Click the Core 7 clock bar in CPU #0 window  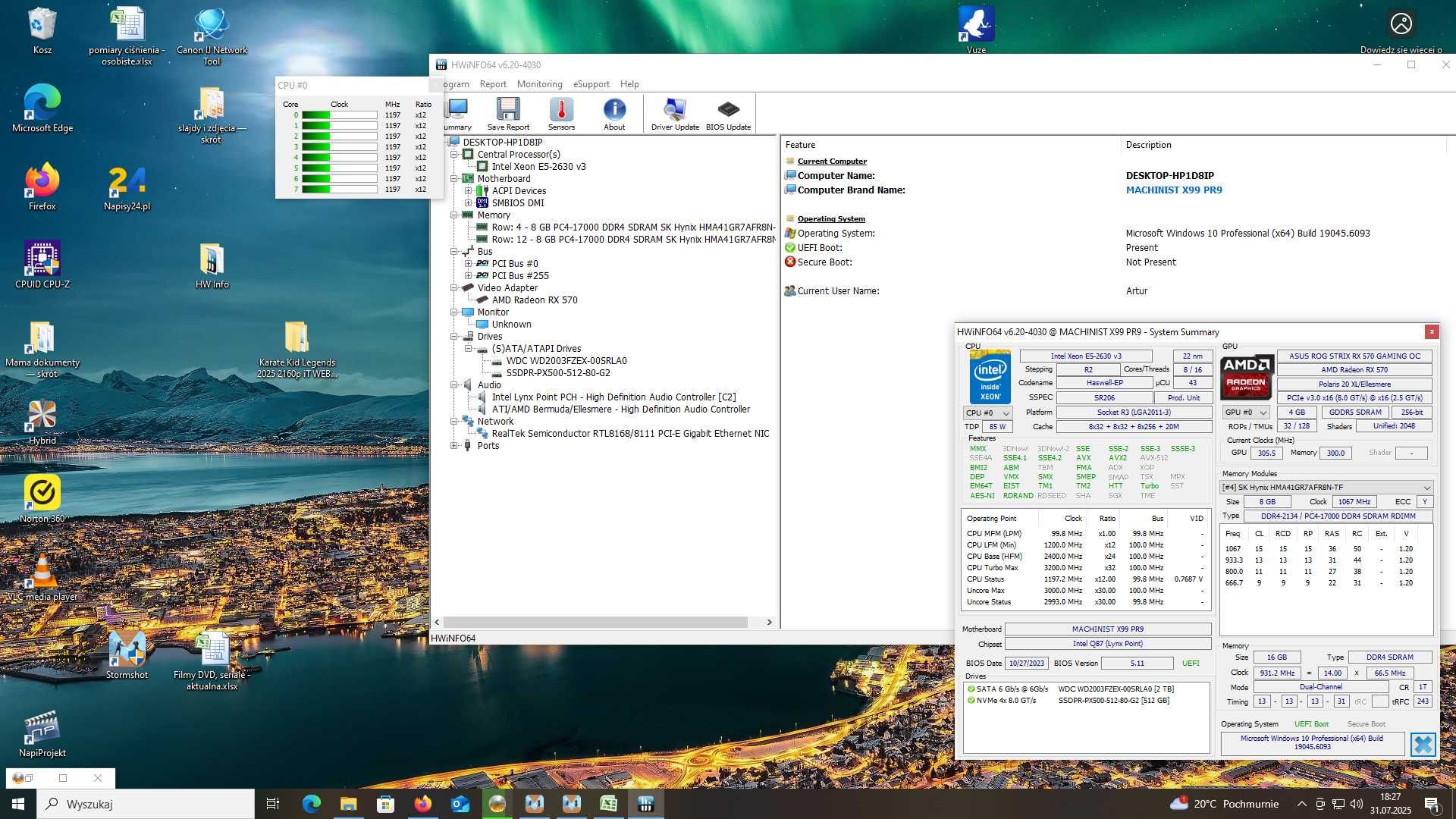click(339, 190)
